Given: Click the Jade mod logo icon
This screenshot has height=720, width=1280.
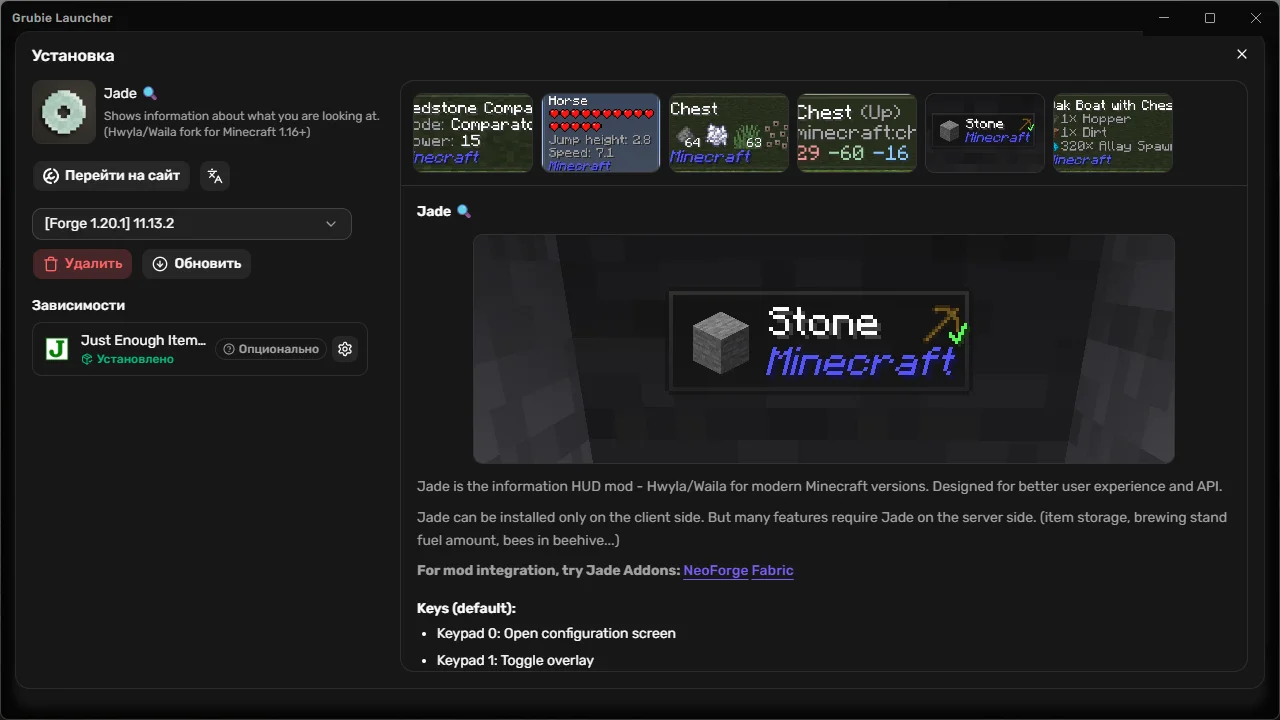Looking at the screenshot, I should pos(64,112).
